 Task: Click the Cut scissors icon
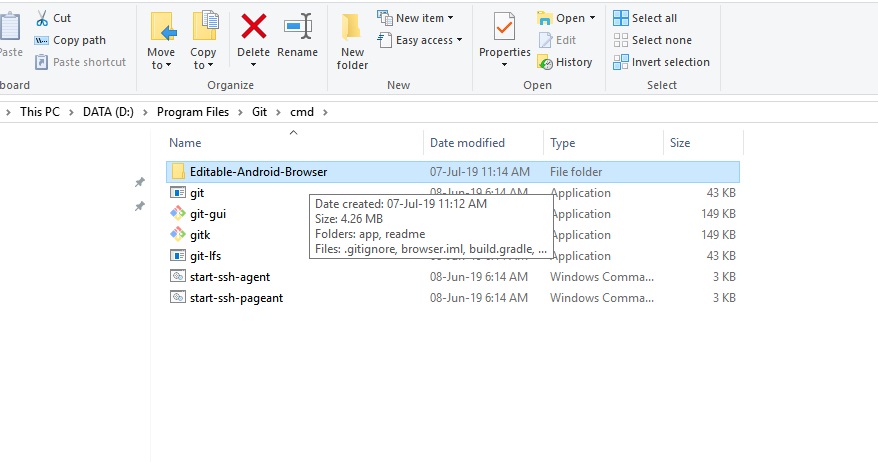42,18
